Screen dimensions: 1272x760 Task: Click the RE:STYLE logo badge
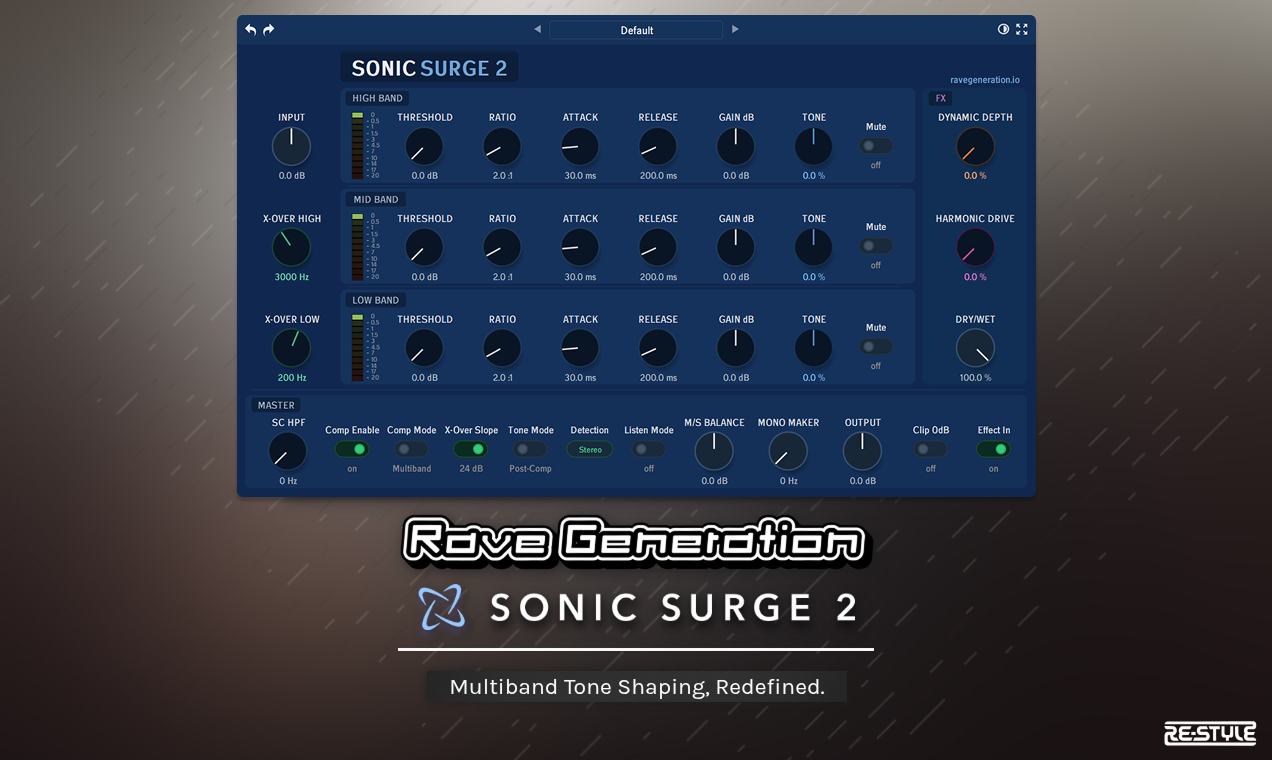[x=1209, y=733]
